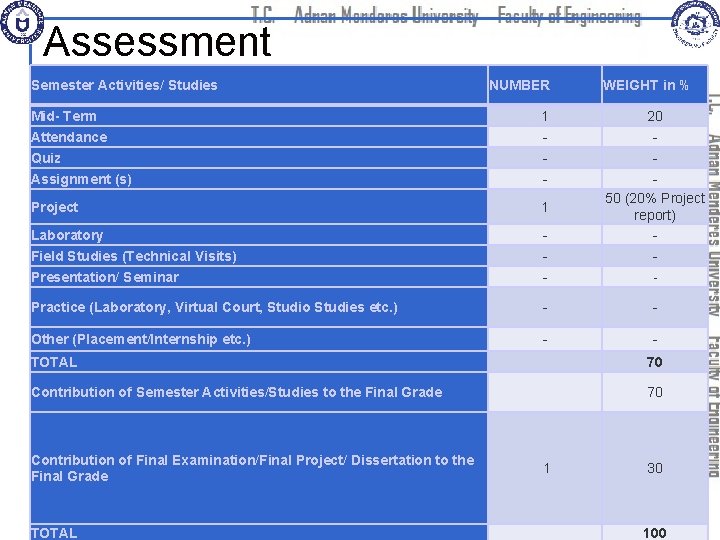This screenshot has height=540, width=720.
Task: Click the 'WEIGHT in %' column header
Action: point(654,85)
